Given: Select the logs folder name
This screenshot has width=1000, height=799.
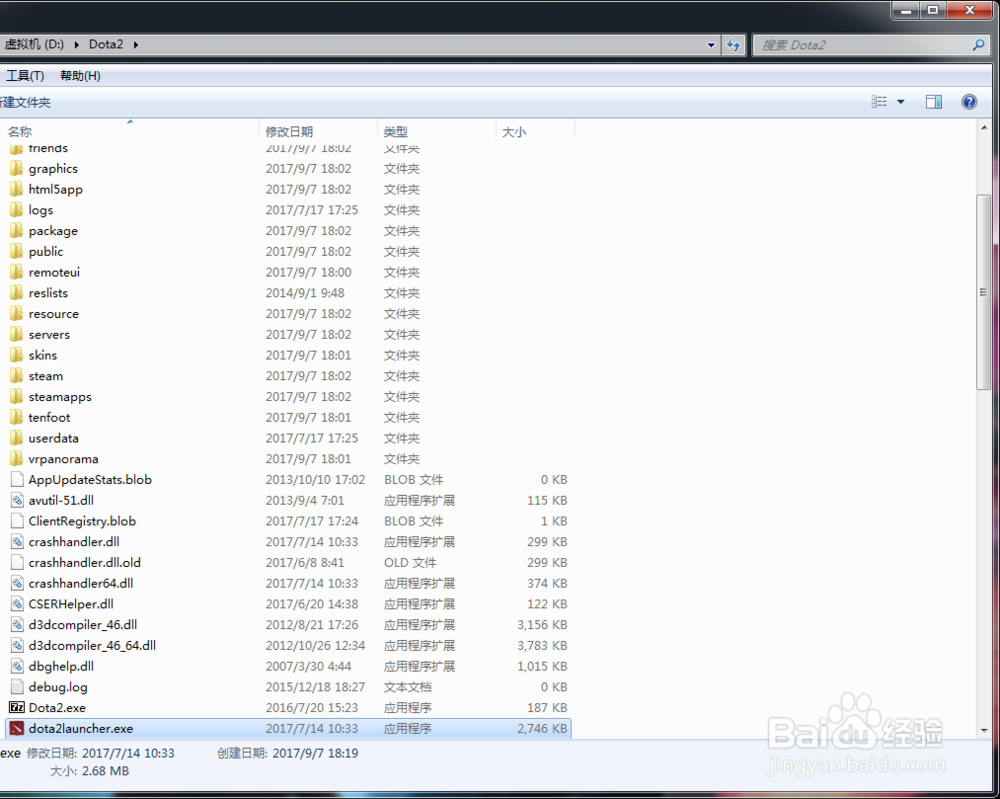Looking at the screenshot, I should 41,210.
